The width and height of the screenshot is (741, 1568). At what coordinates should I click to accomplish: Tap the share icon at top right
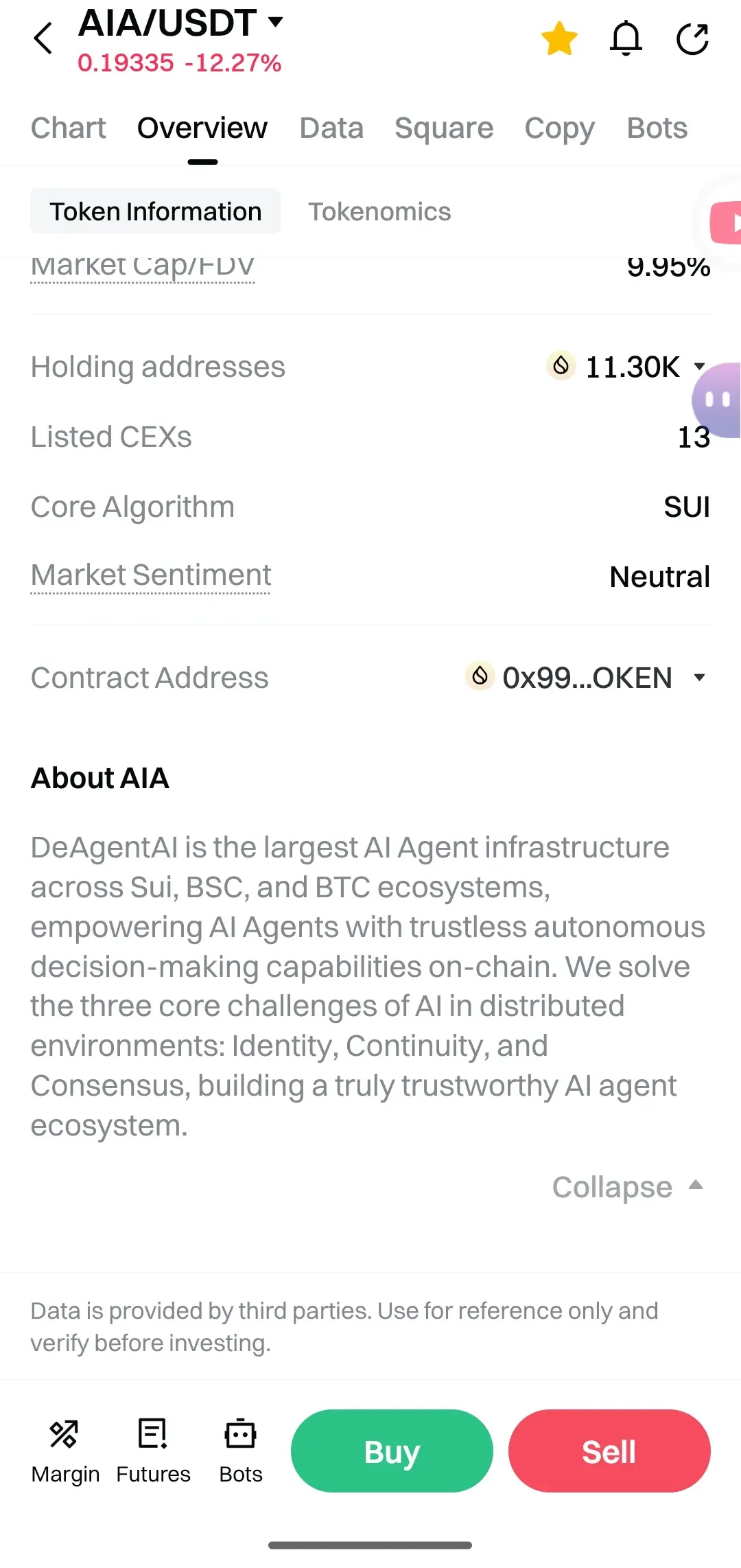692,38
